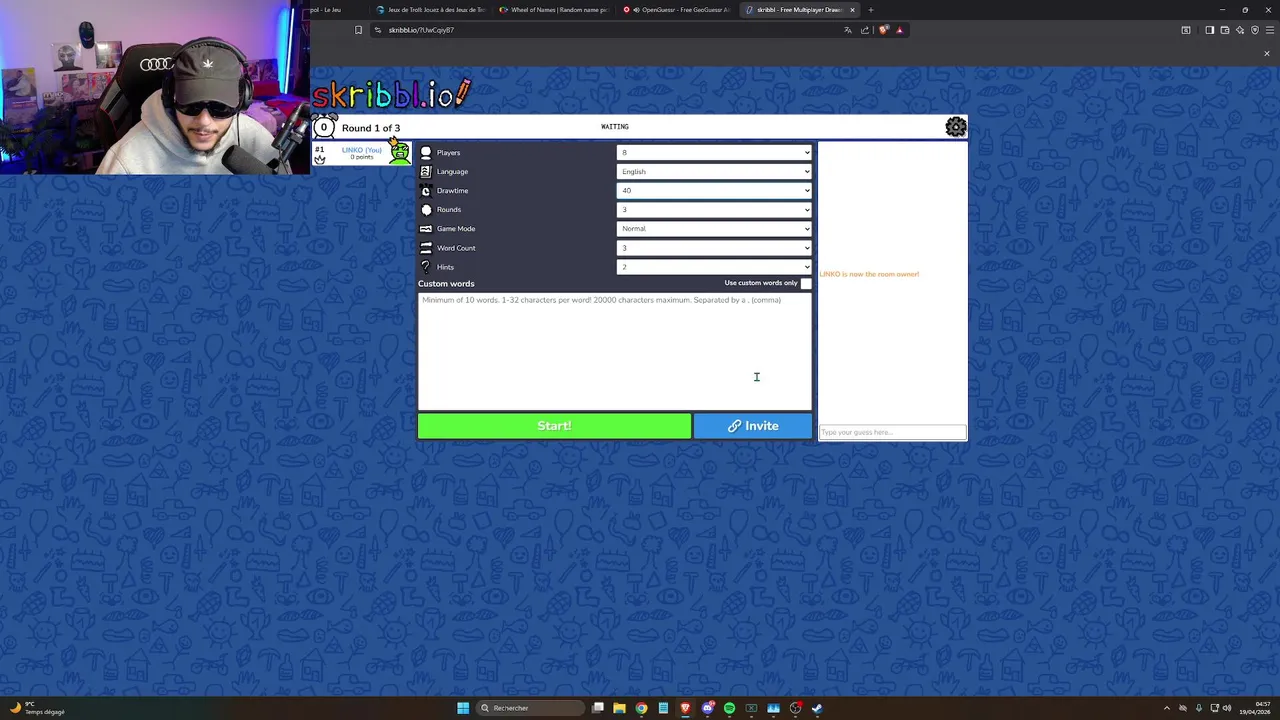This screenshot has width=1280, height=720.
Task: Click the translate page icon
Action: pyautogui.click(x=848, y=30)
